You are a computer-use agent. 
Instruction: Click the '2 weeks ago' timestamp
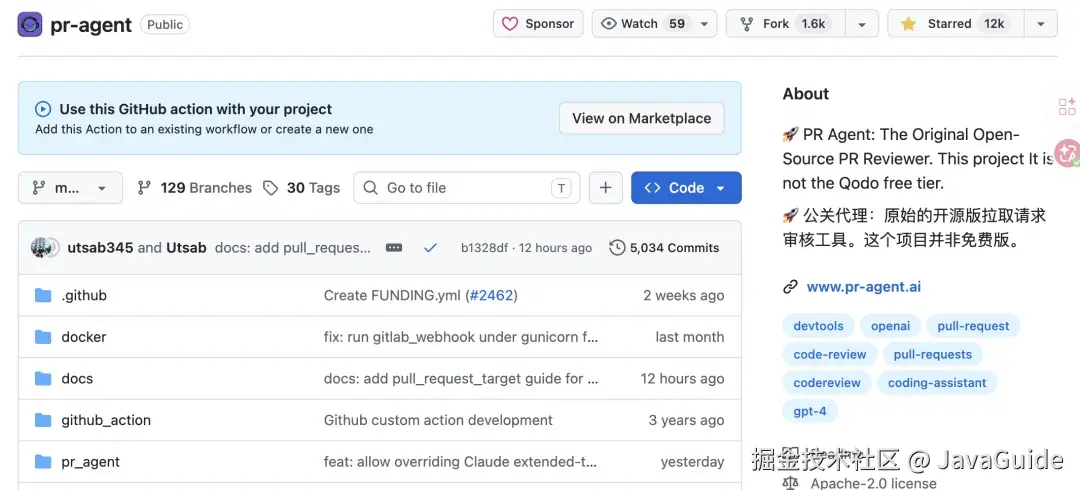tap(683, 295)
